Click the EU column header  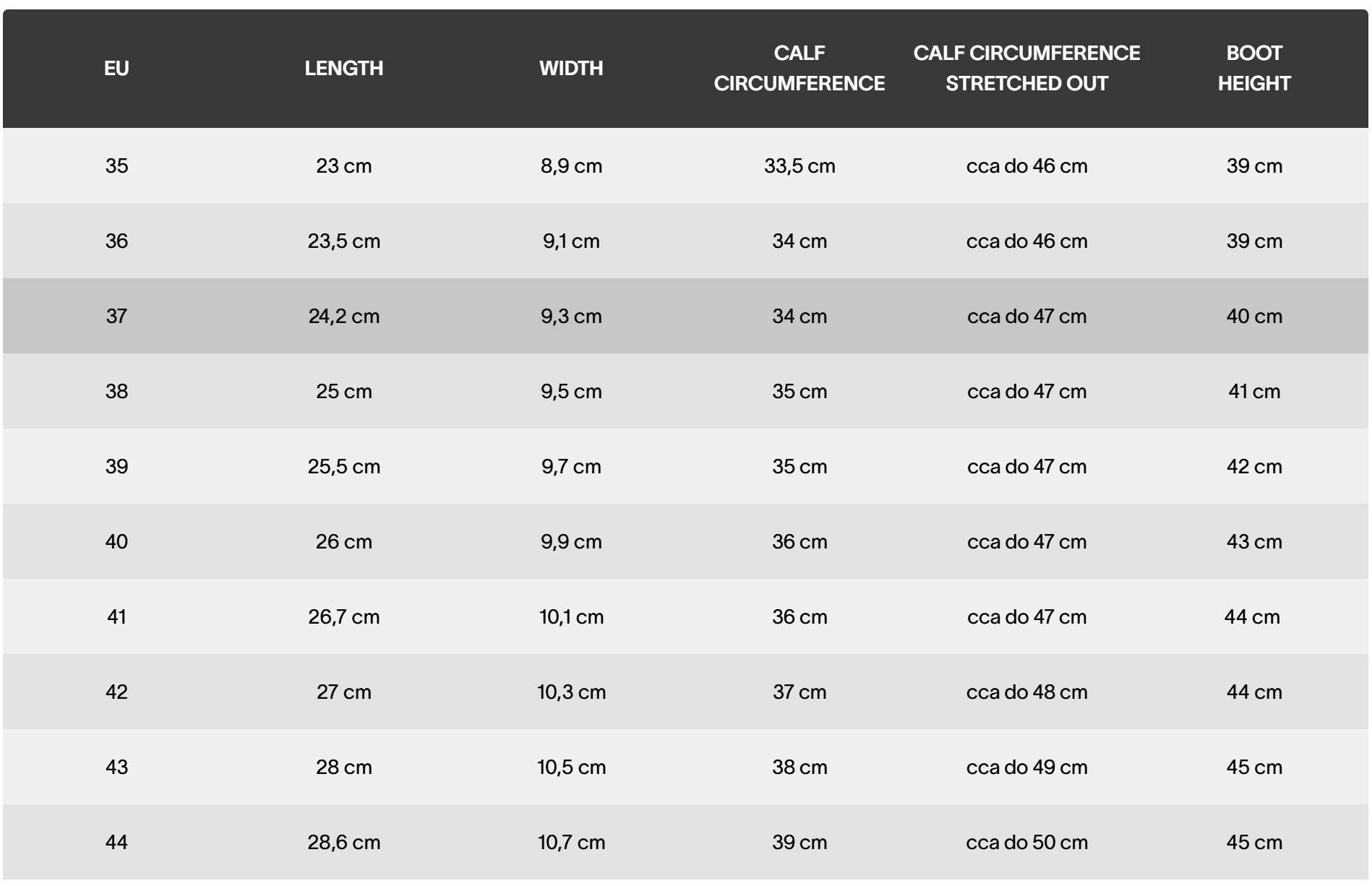point(116,69)
